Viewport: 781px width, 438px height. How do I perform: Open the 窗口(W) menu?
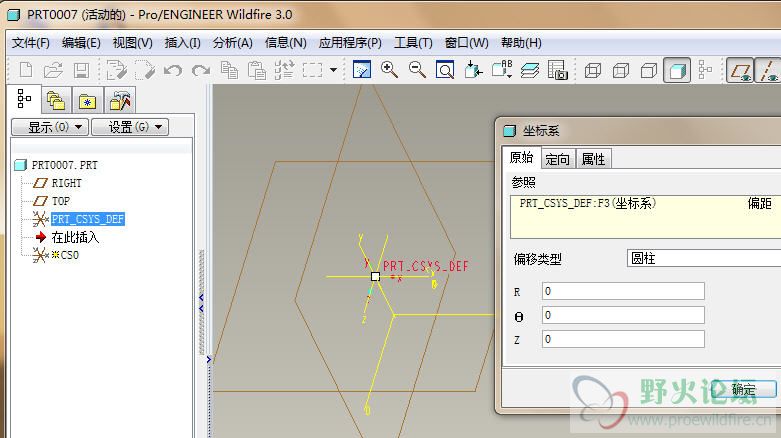[x=466, y=43]
